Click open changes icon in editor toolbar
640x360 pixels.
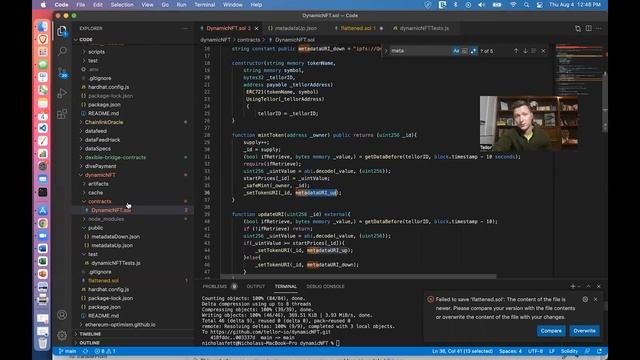coord(578,29)
